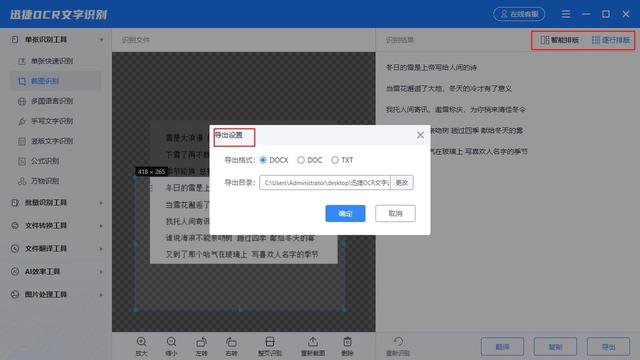Collapse the 单张识别工具 section arrow

pos(101,40)
